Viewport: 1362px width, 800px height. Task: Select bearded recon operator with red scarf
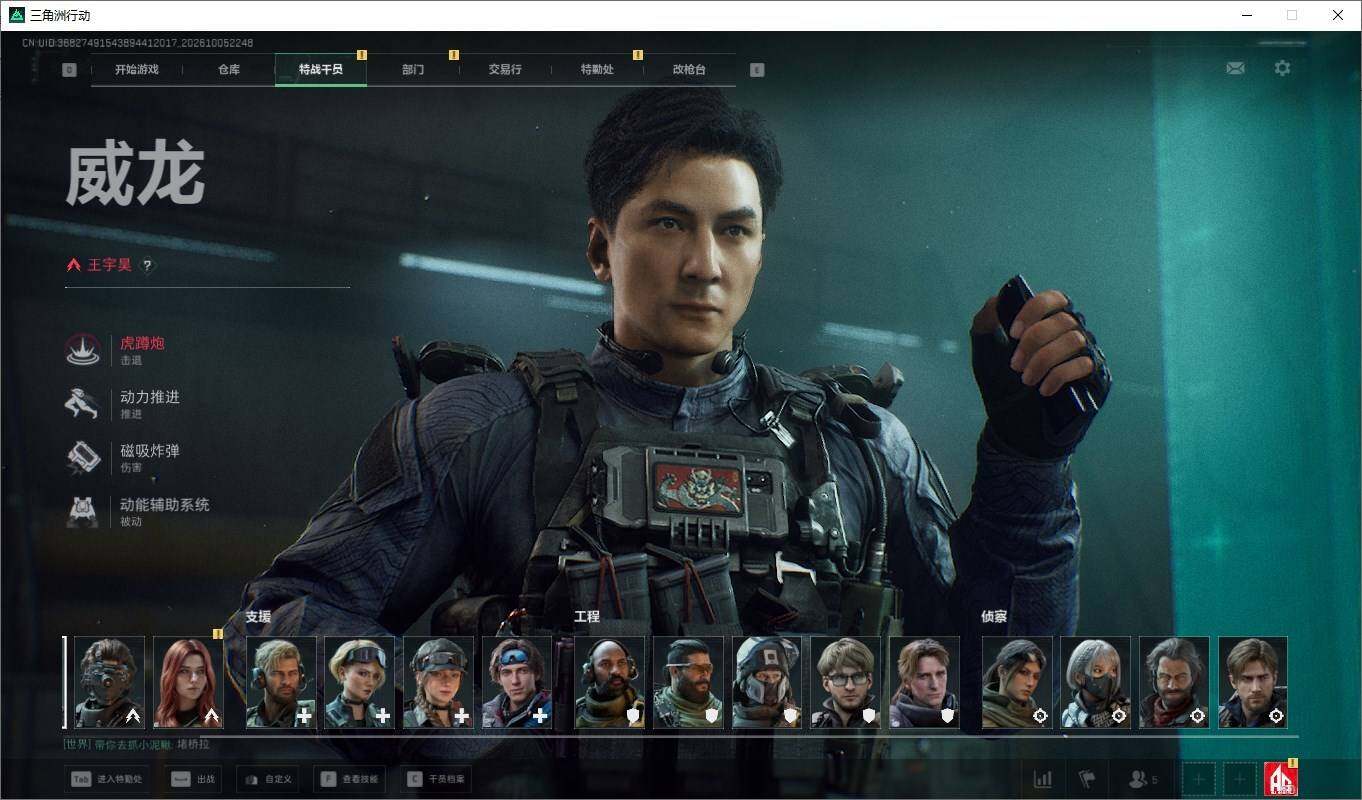1174,682
